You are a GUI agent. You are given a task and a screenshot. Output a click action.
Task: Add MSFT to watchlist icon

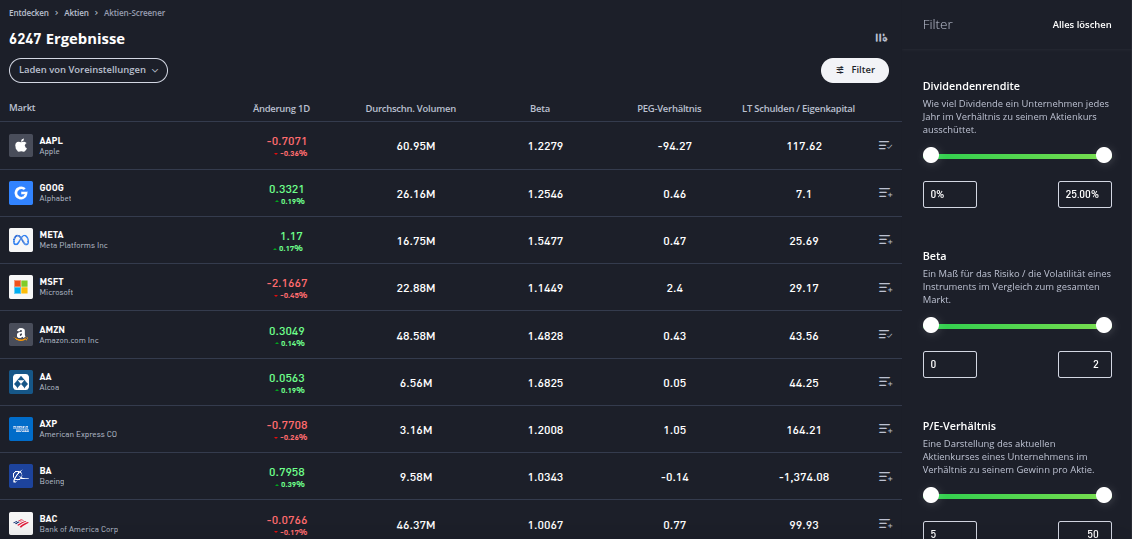point(885,287)
